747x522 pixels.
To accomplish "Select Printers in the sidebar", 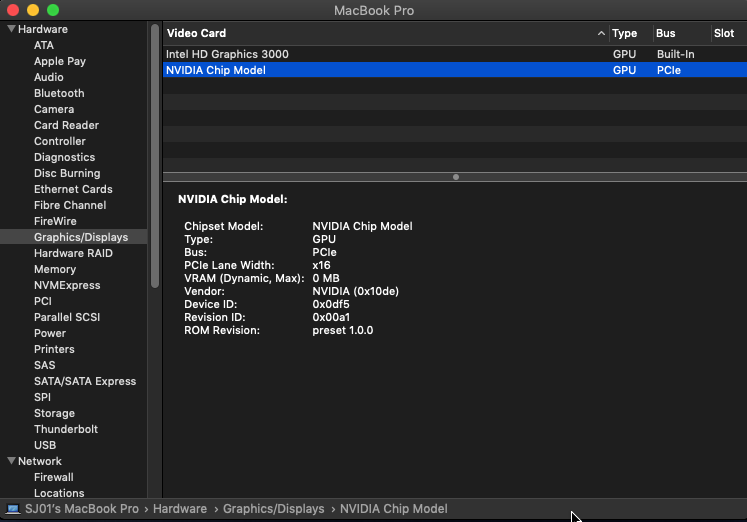I will point(54,349).
